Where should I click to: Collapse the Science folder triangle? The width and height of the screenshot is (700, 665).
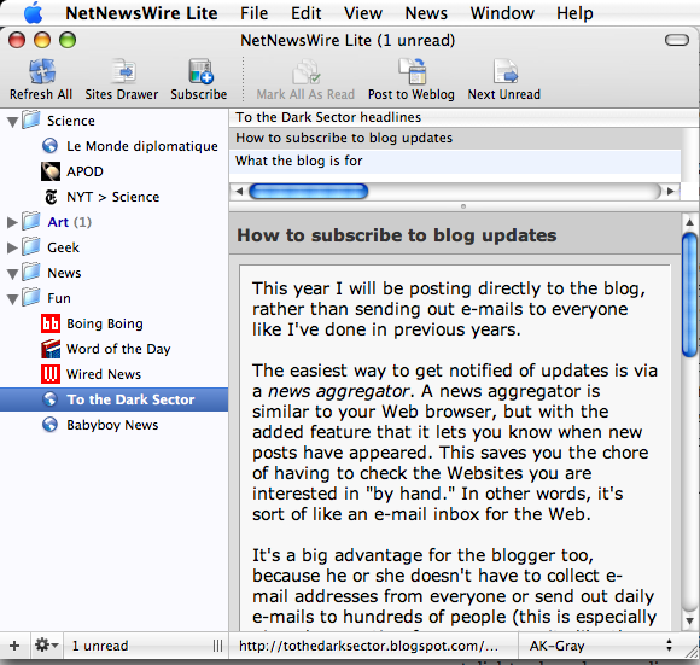12,121
